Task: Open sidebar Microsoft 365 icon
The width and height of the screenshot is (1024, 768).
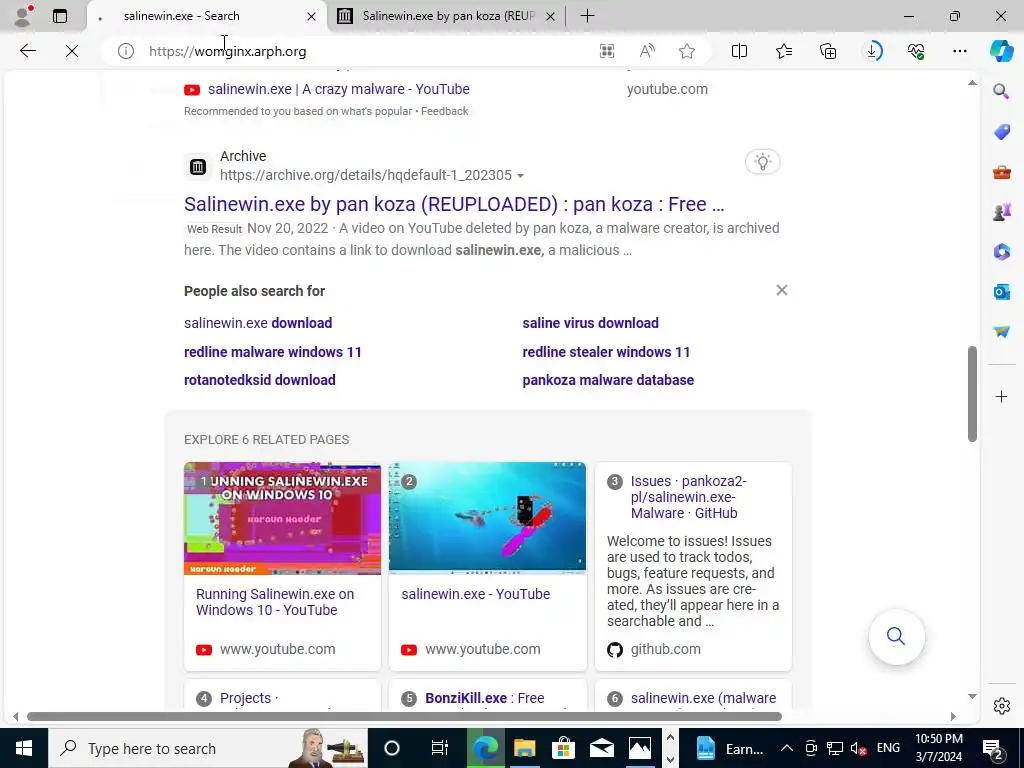Action: click(1001, 251)
